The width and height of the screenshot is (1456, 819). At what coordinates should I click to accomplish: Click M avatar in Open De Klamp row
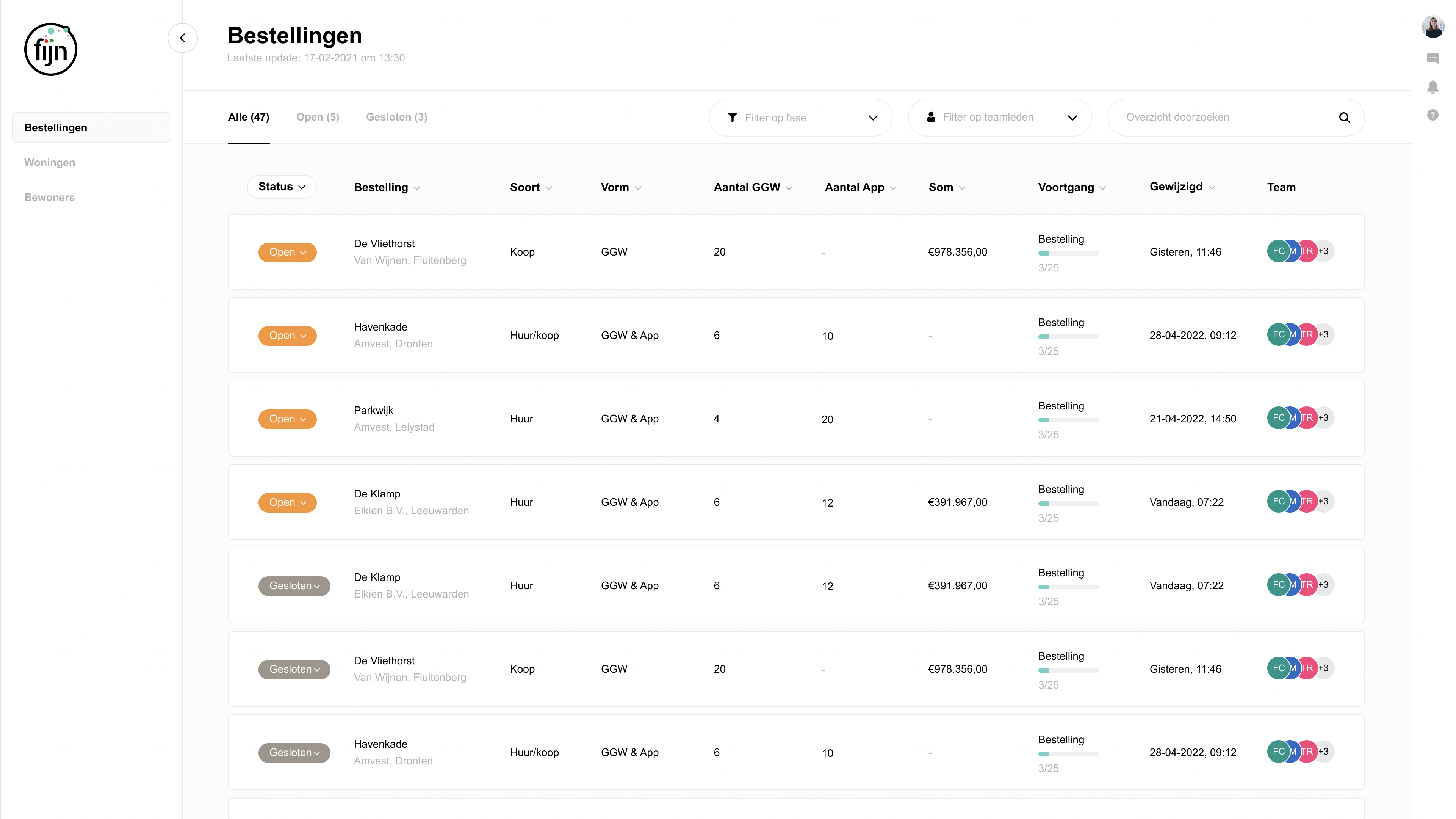tap(1293, 502)
